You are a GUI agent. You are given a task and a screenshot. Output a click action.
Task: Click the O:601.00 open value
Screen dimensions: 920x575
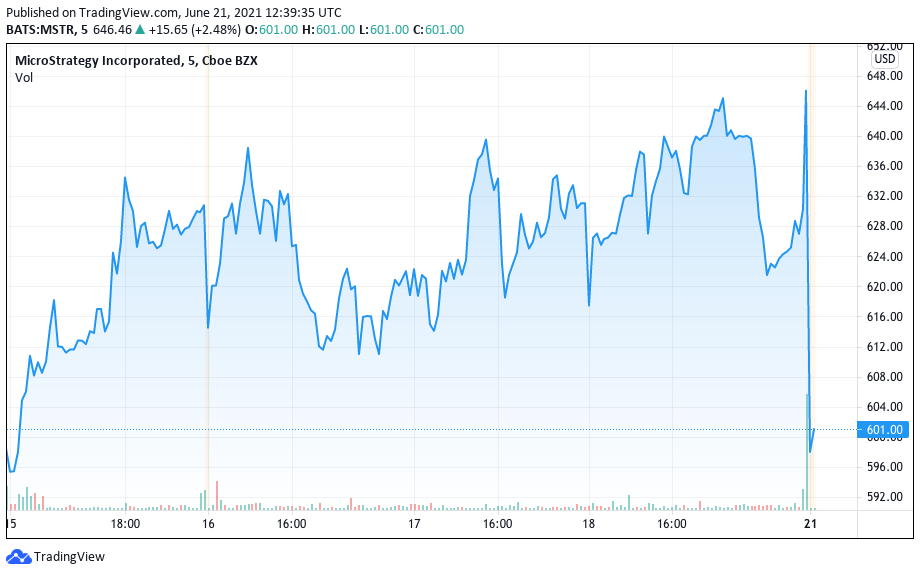pyautogui.click(x=272, y=29)
